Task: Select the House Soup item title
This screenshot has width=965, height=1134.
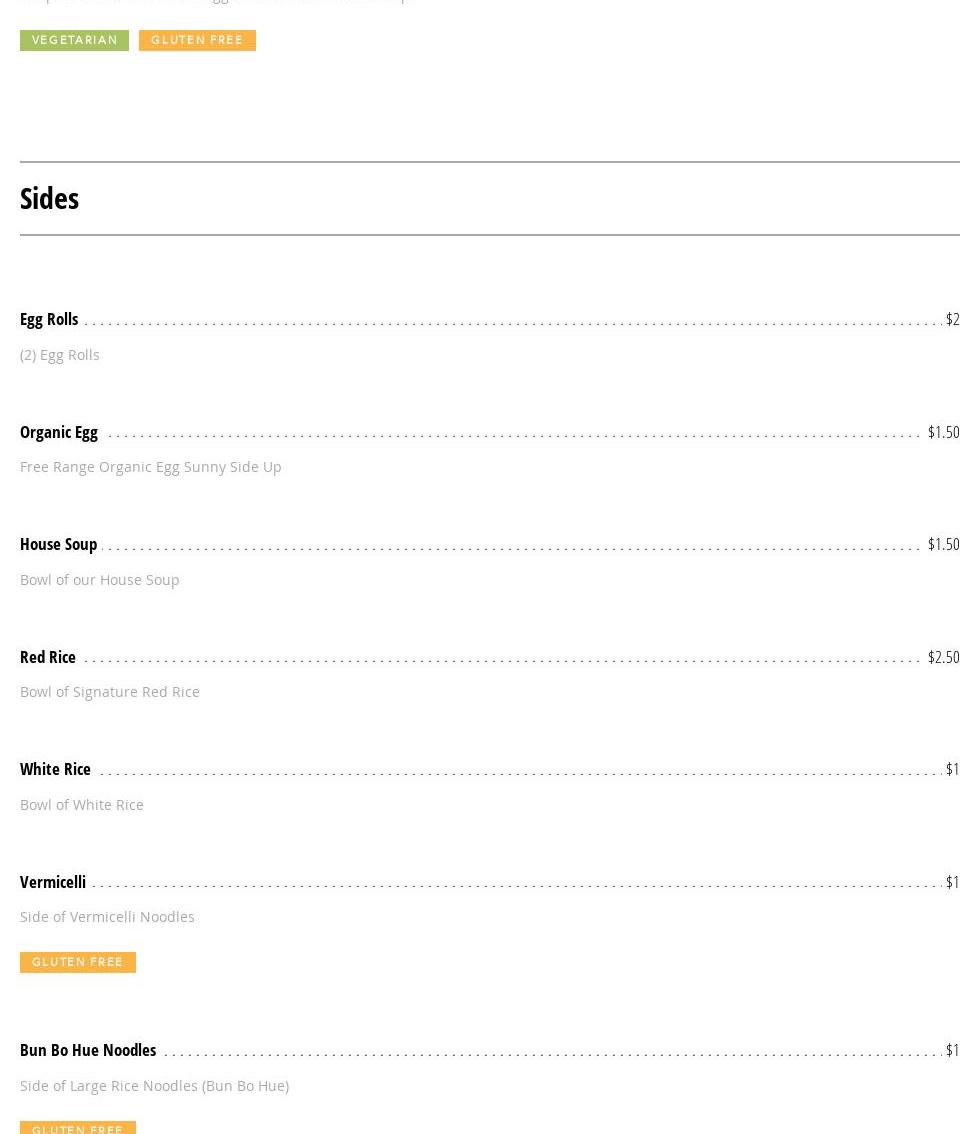Action: click(58, 544)
